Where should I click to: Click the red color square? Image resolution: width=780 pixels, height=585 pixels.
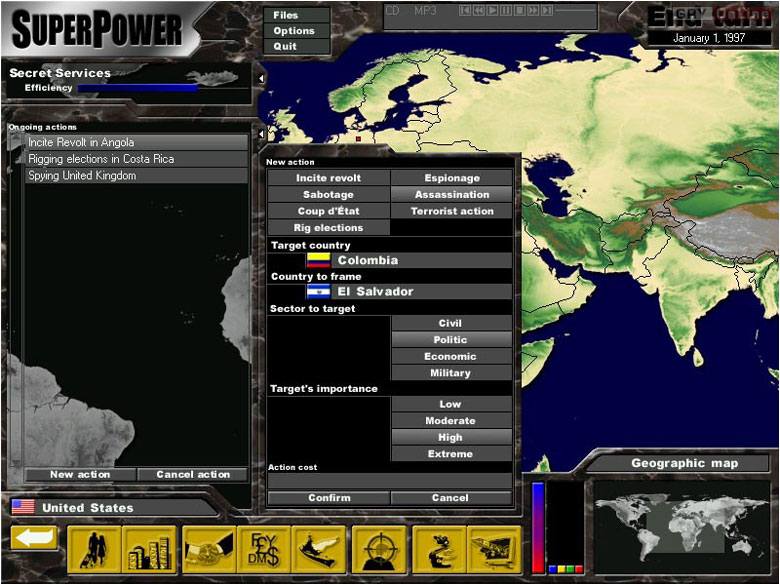point(579,569)
